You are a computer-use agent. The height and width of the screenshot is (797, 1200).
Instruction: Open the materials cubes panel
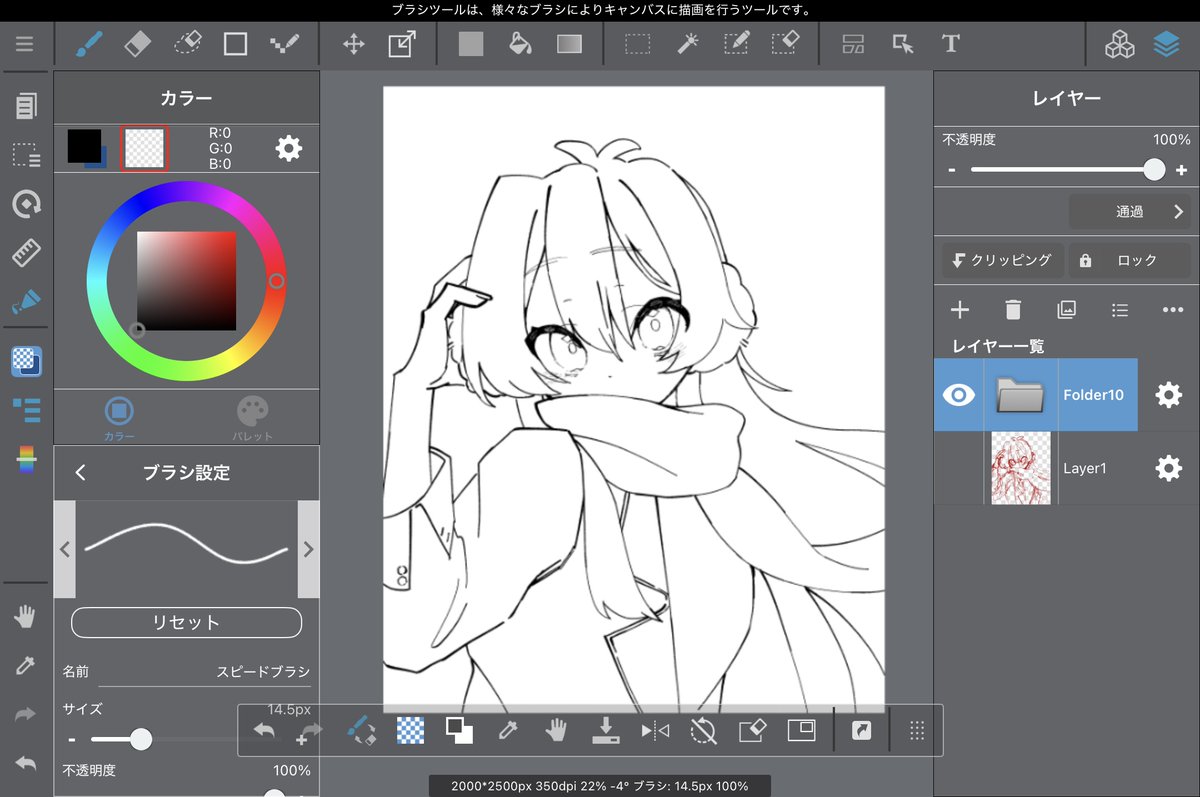click(1119, 44)
